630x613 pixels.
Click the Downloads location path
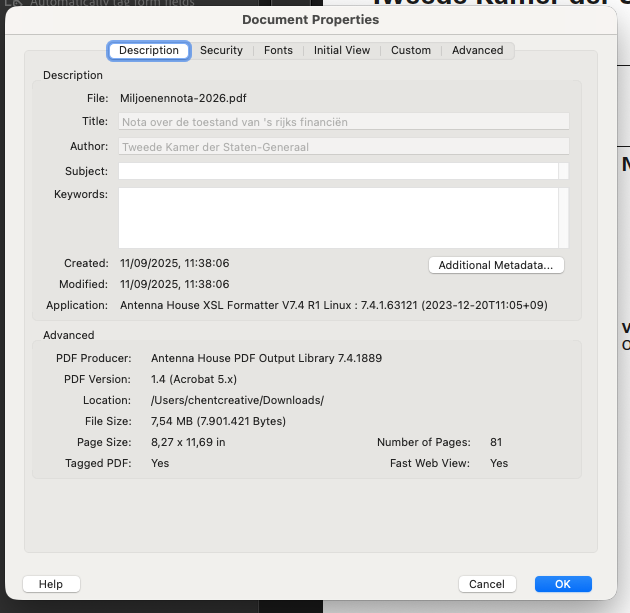[237, 400]
